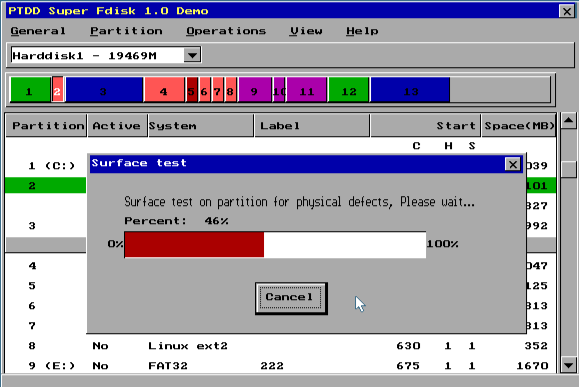Select dark red partition block 5

click(x=192, y=90)
